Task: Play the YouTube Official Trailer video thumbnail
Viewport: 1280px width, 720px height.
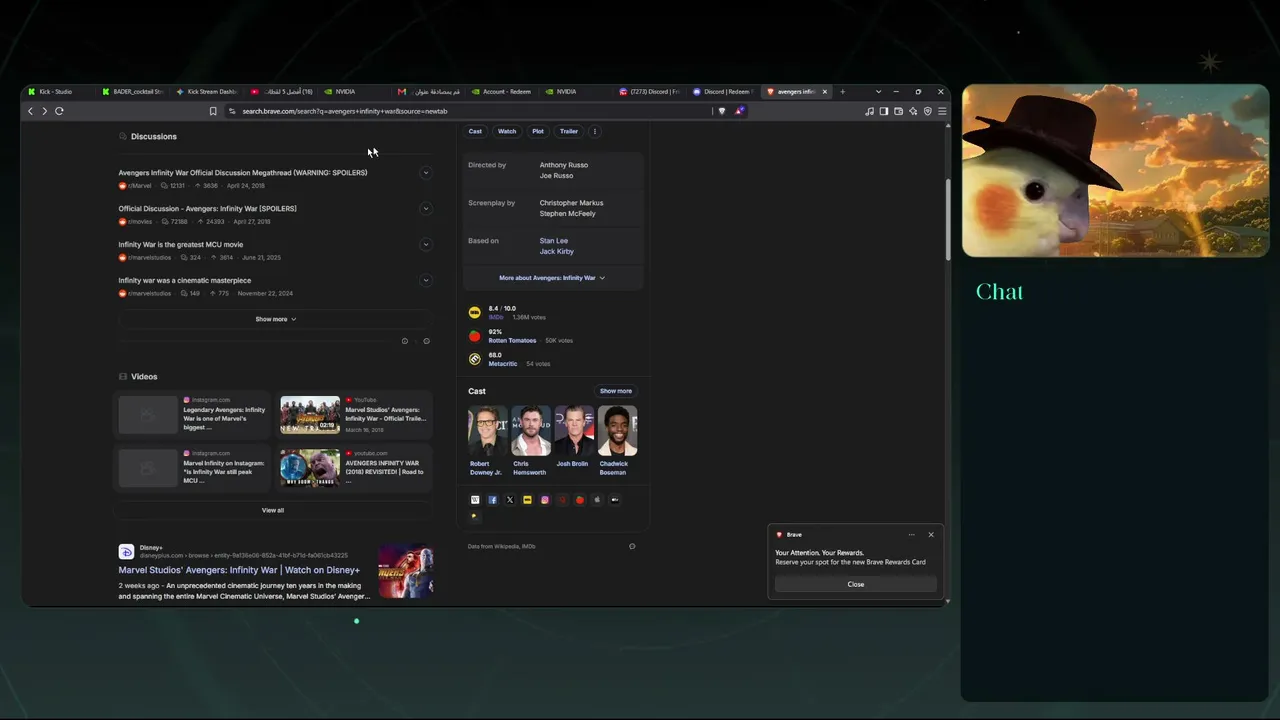Action: (x=310, y=415)
